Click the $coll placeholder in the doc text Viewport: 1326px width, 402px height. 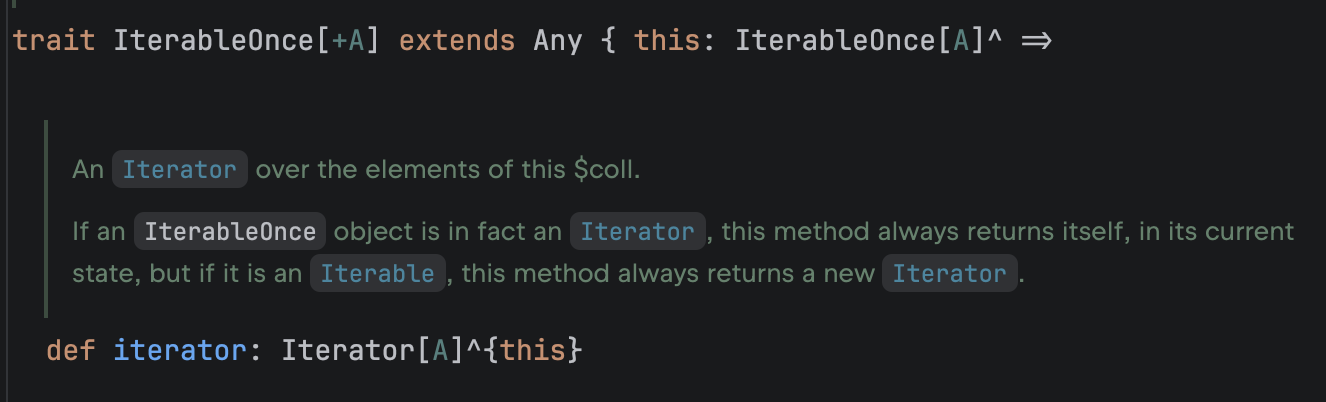(x=605, y=170)
